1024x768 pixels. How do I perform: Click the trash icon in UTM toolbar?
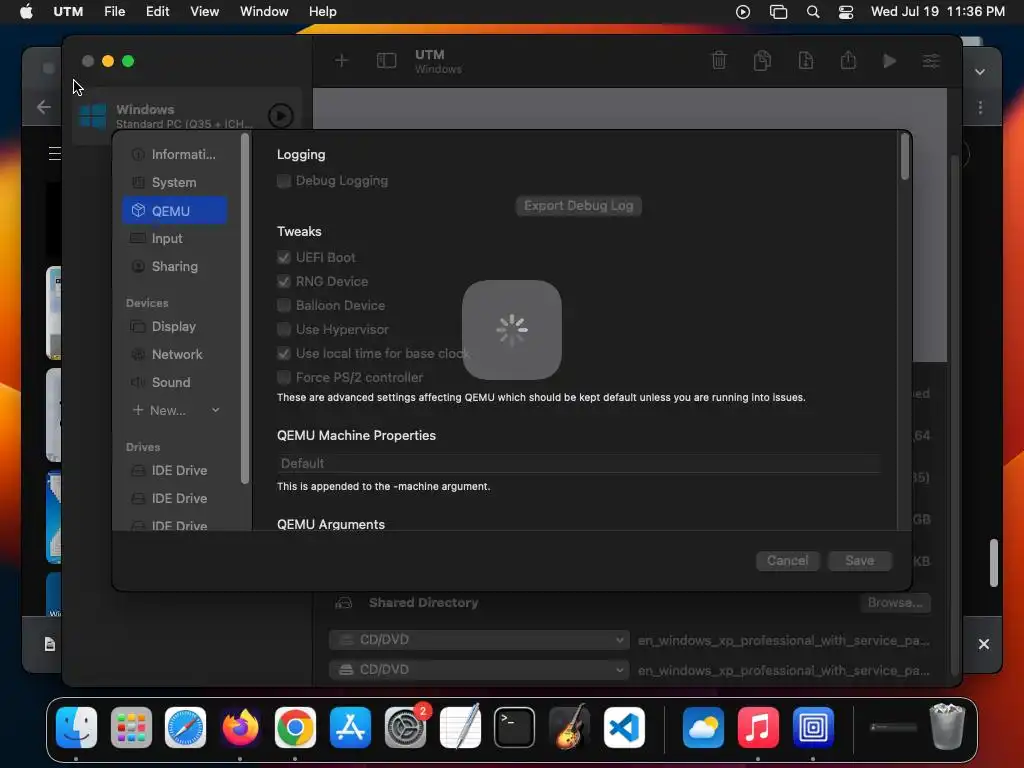pyautogui.click(x=718, y=61)
